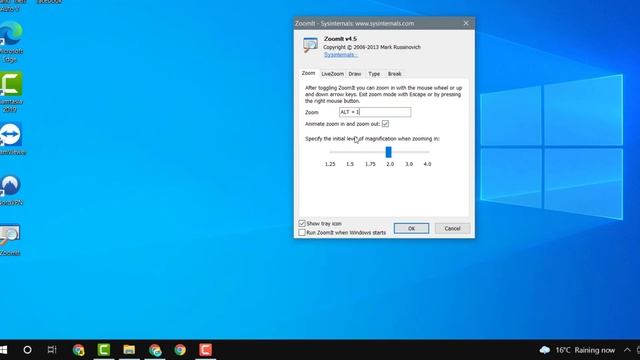
Task: Switch to the LiveZoom tab
Action: [333, 74]
